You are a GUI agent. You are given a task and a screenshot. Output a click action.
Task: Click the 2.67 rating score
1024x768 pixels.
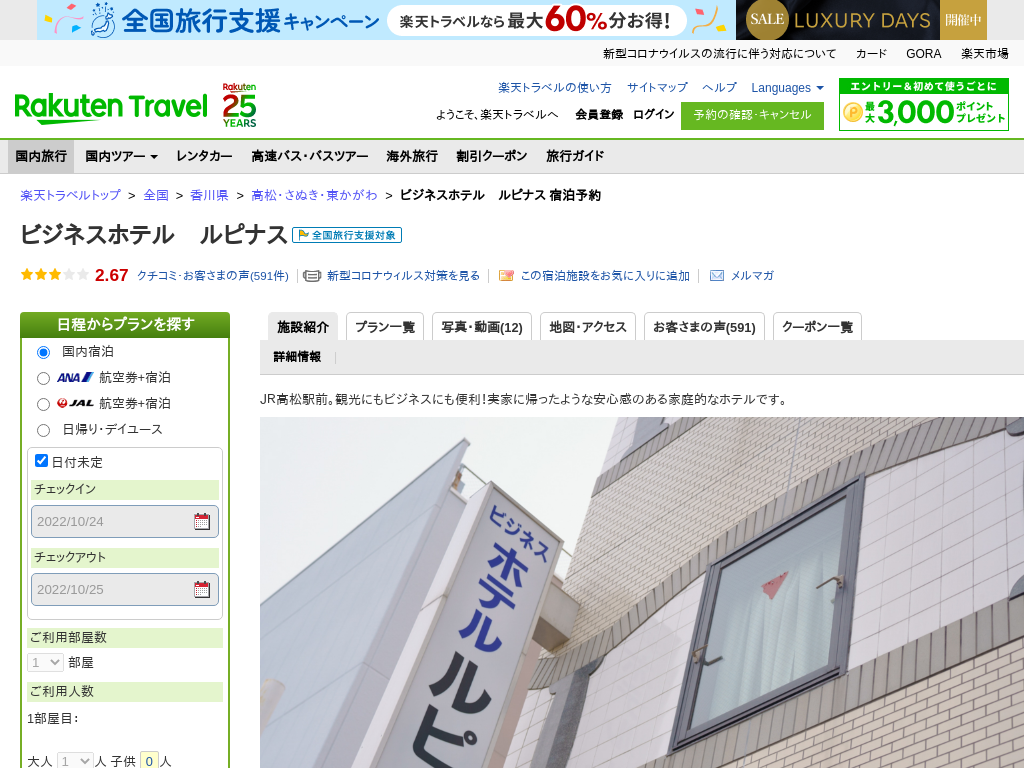[x=112, y=276]
